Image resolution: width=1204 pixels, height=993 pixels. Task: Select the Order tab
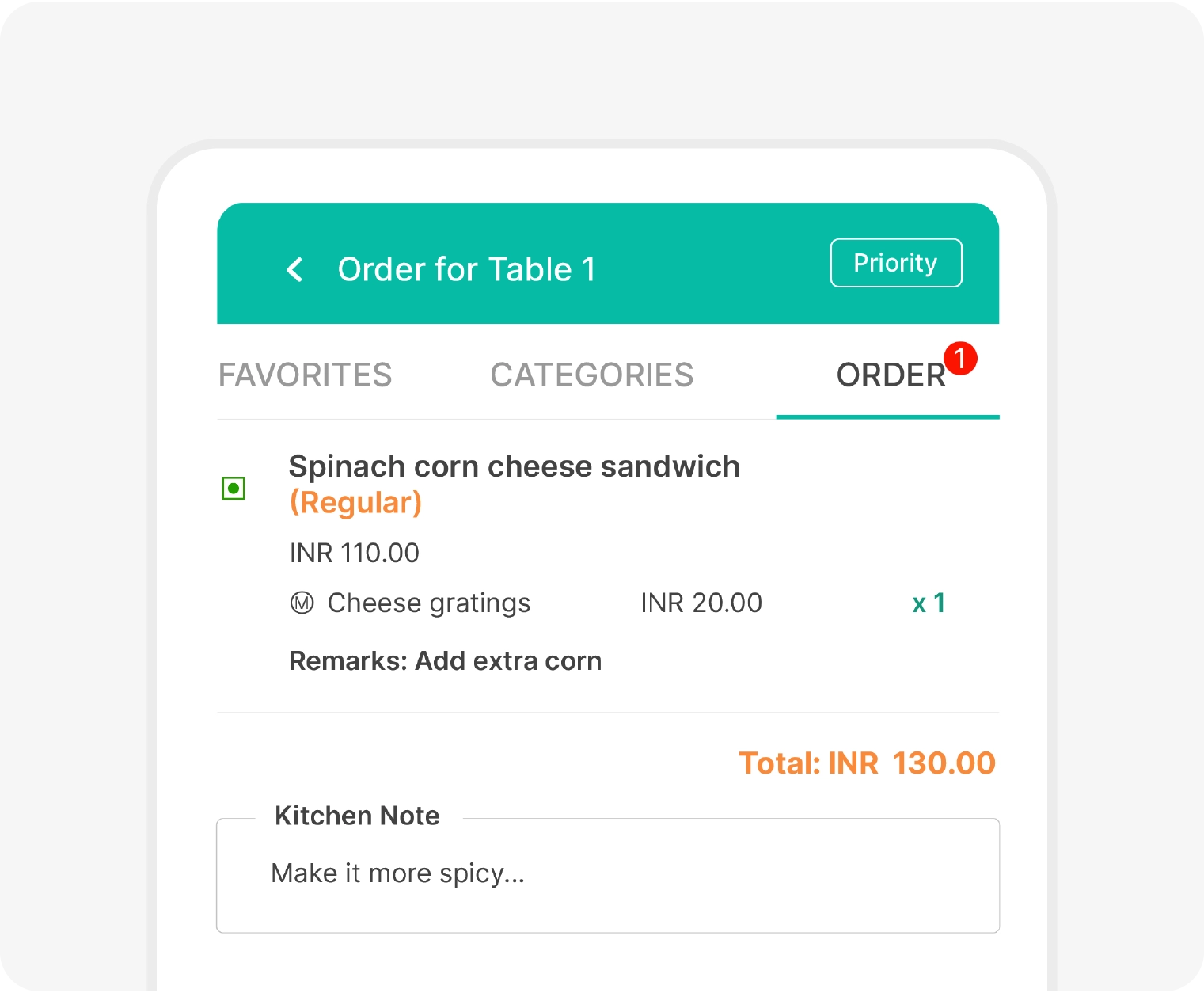click(x=888, y=375)
